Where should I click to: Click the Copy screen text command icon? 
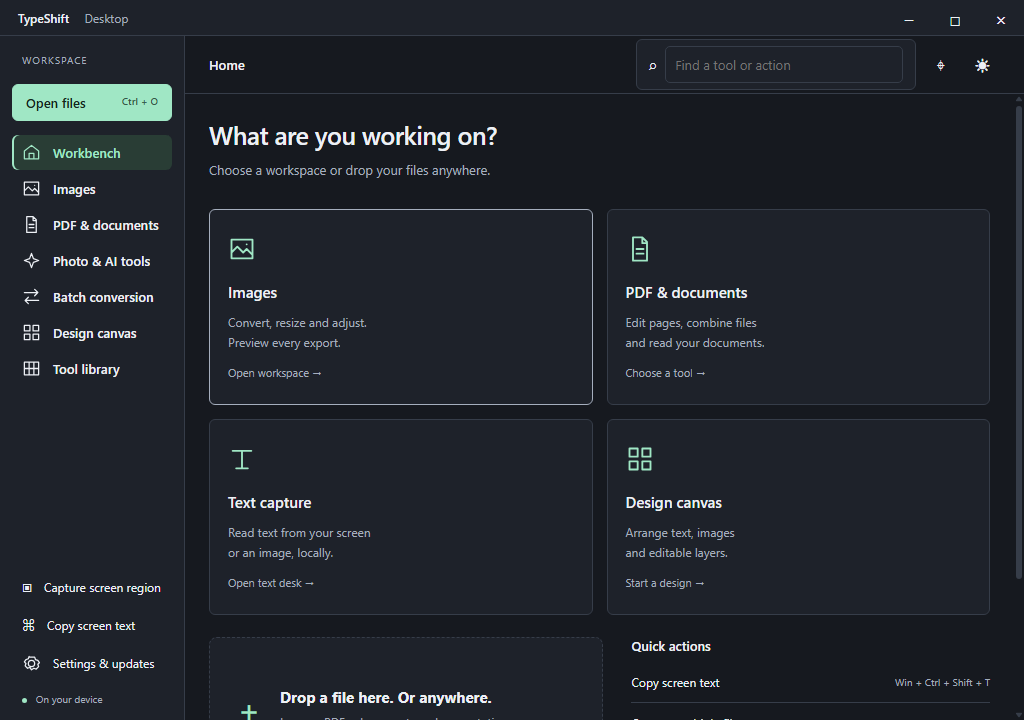[x=29, y=625]
